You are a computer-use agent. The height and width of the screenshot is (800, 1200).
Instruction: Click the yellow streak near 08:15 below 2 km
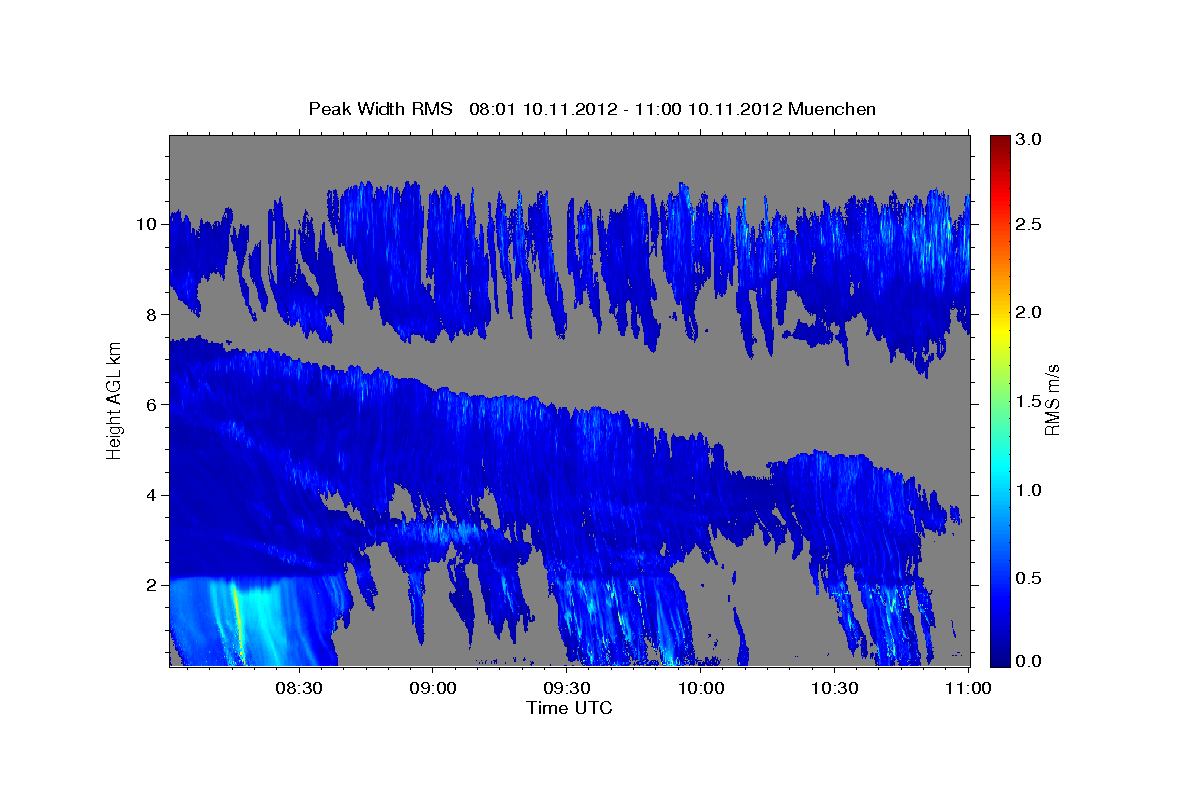238,623
